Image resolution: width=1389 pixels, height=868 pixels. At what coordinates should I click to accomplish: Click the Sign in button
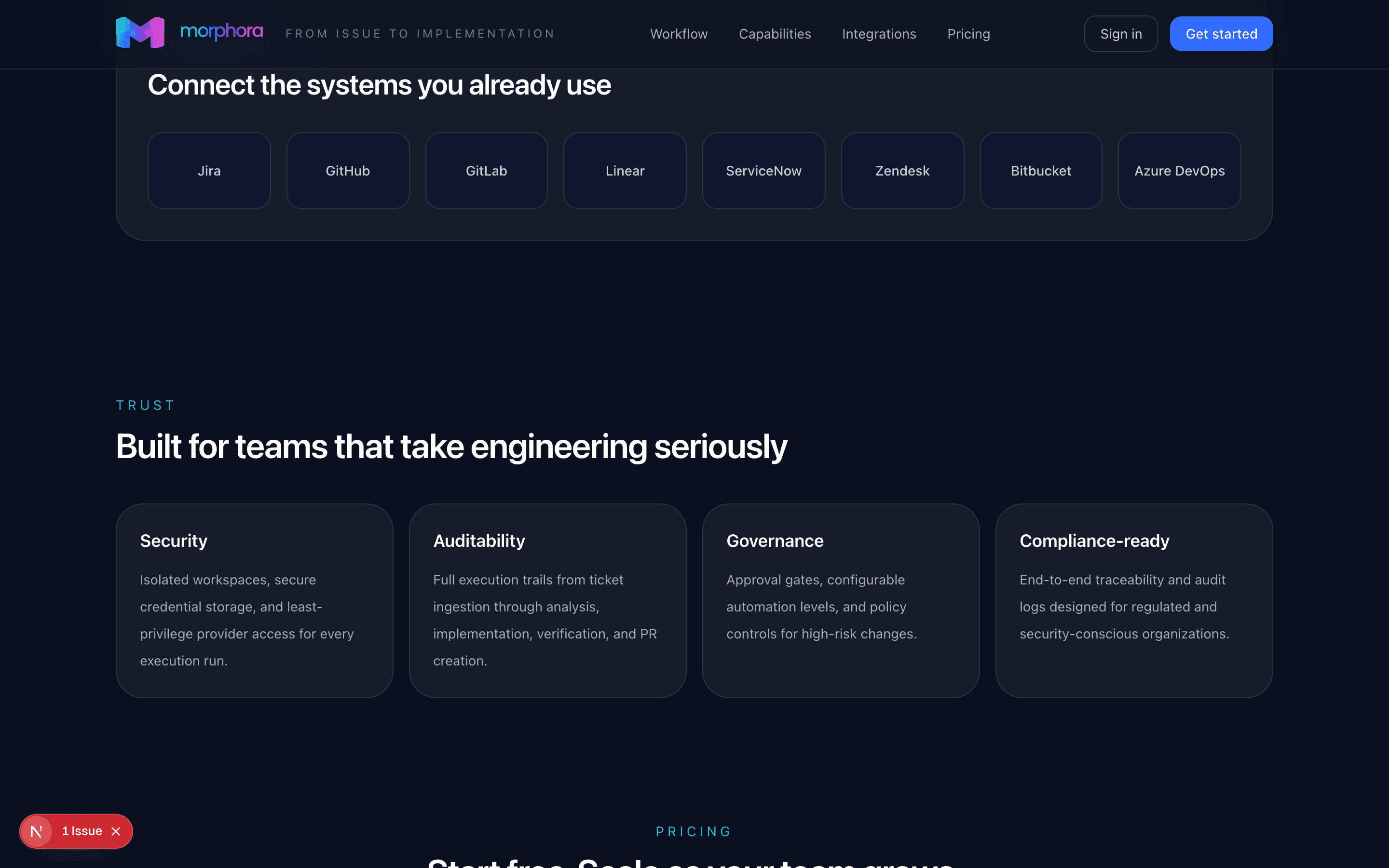pyautogui.click(x=1120, y=33)
